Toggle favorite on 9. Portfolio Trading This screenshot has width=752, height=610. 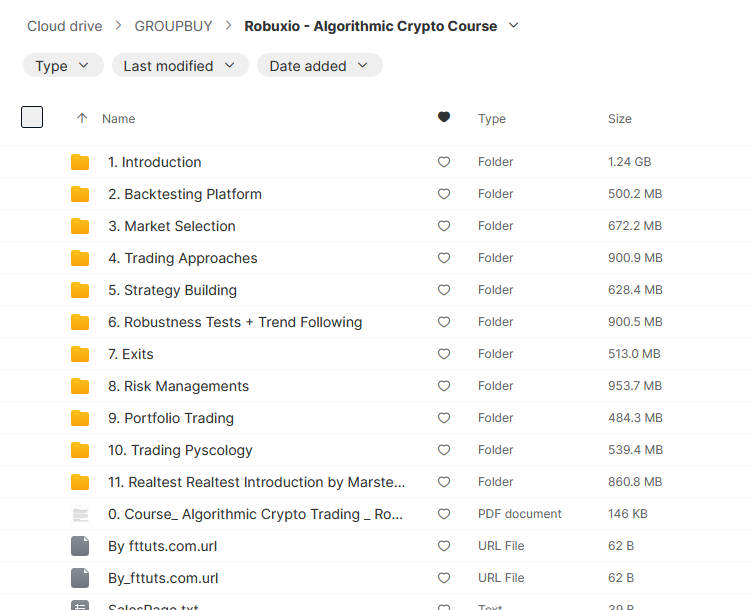444,418
